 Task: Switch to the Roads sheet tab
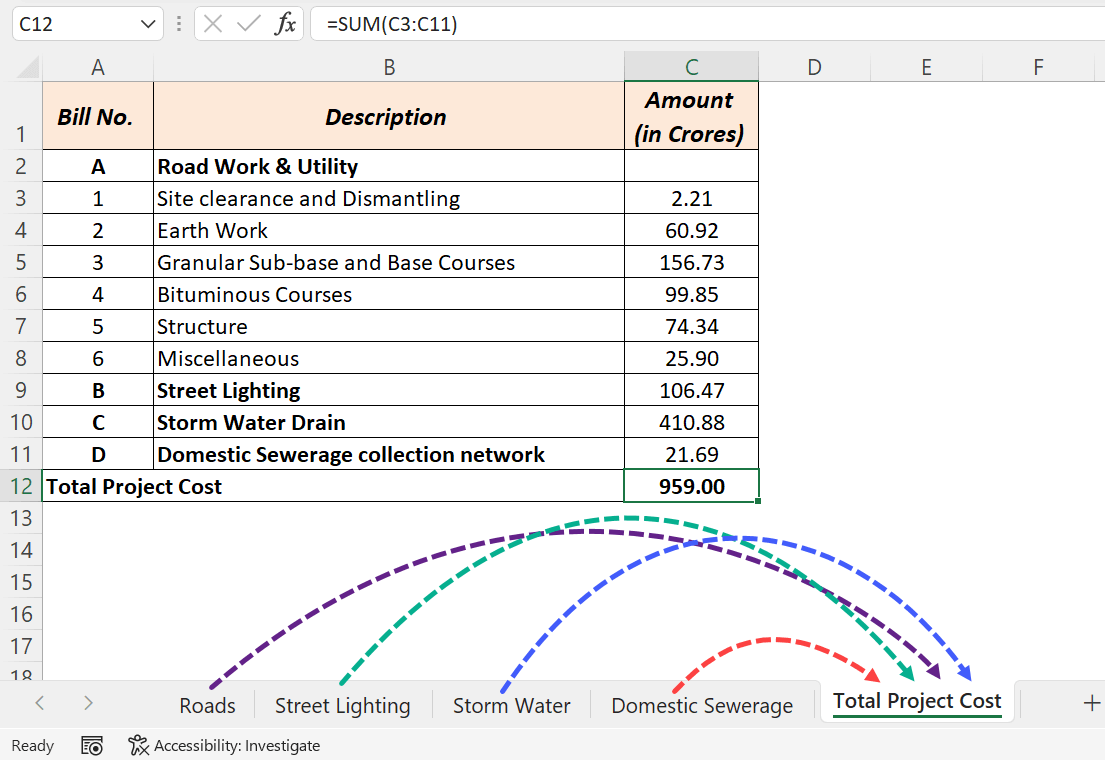[207, 705]
